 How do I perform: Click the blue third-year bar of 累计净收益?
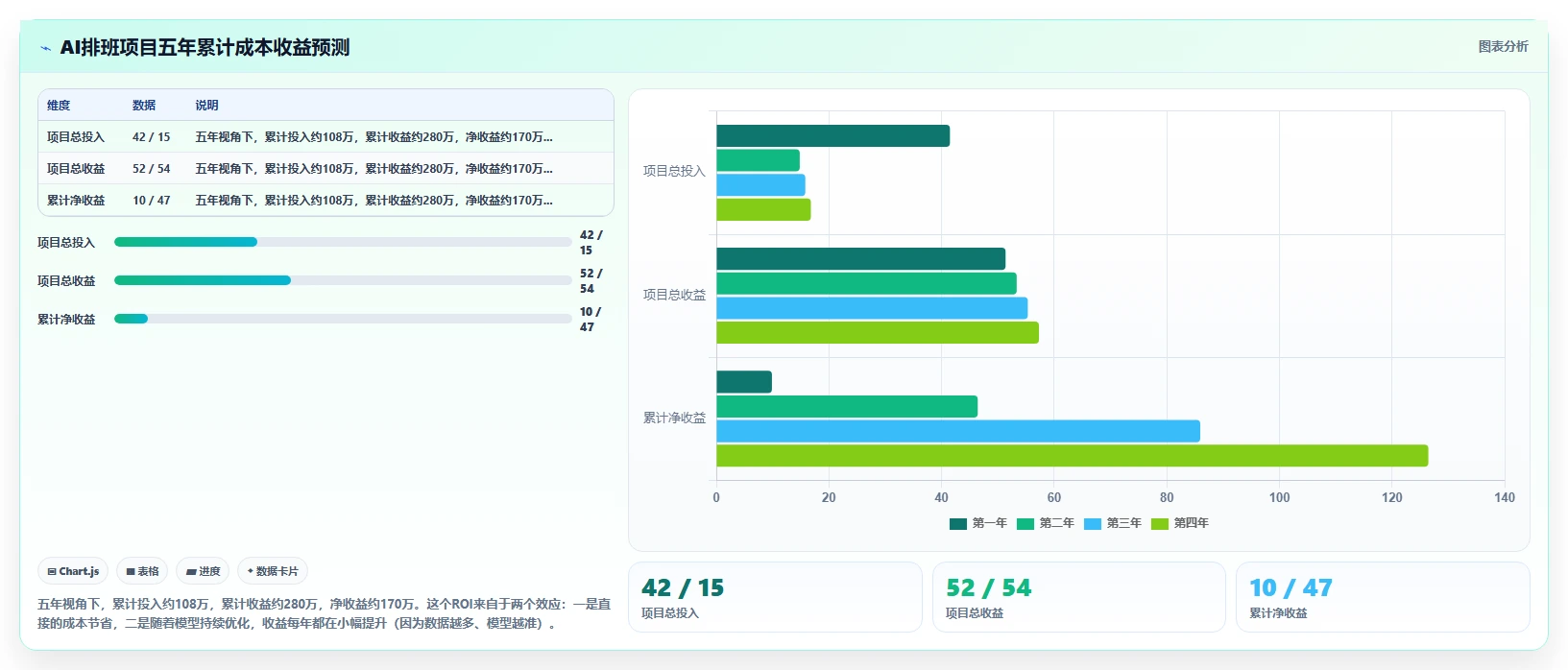click(958, 431)
